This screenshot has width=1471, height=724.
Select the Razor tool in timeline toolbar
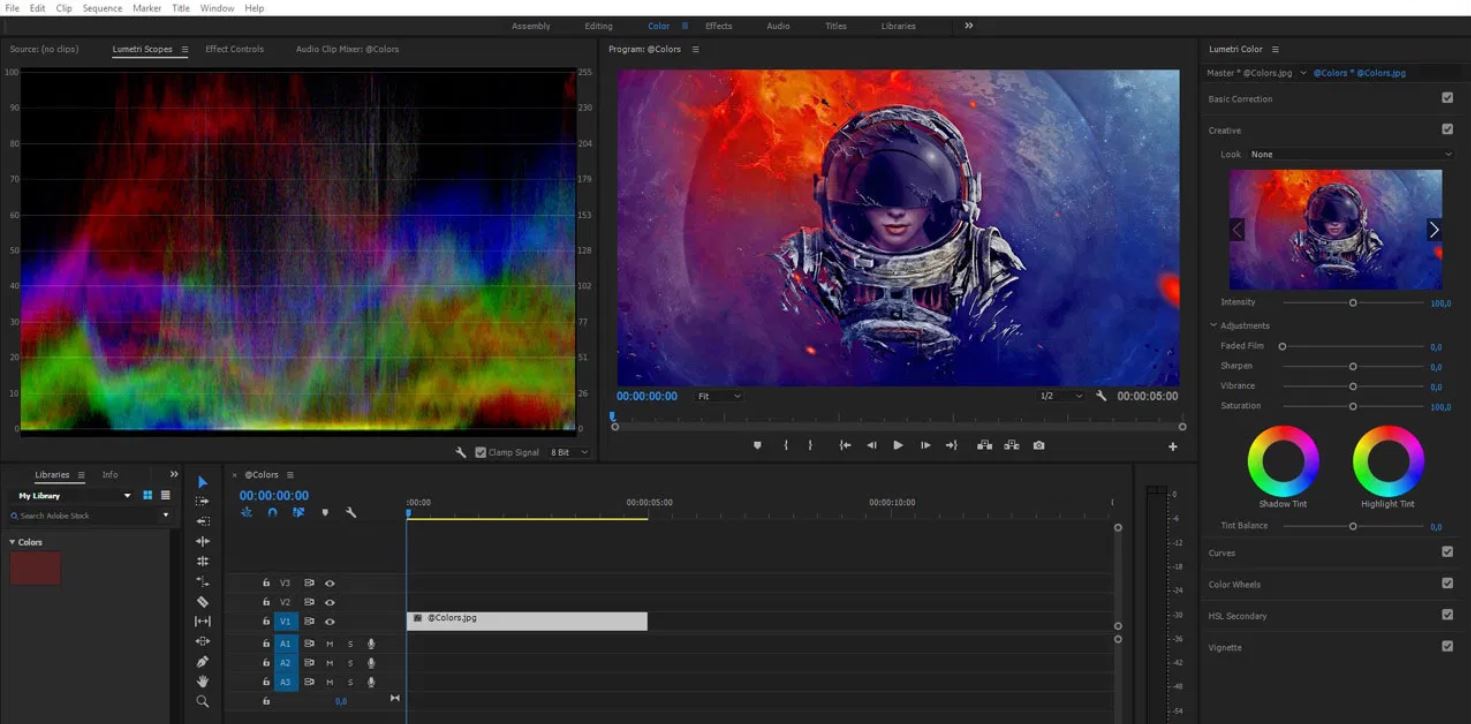[202, 601]
